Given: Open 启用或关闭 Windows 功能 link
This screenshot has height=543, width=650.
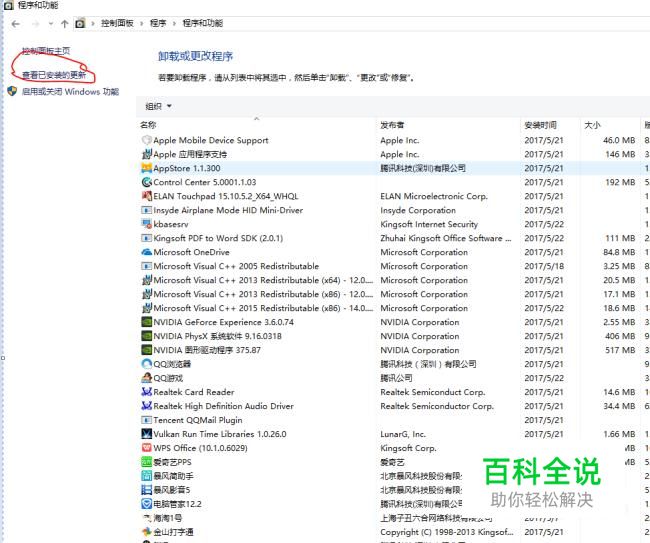Looking at the screenshot, I should pos(70,92).
